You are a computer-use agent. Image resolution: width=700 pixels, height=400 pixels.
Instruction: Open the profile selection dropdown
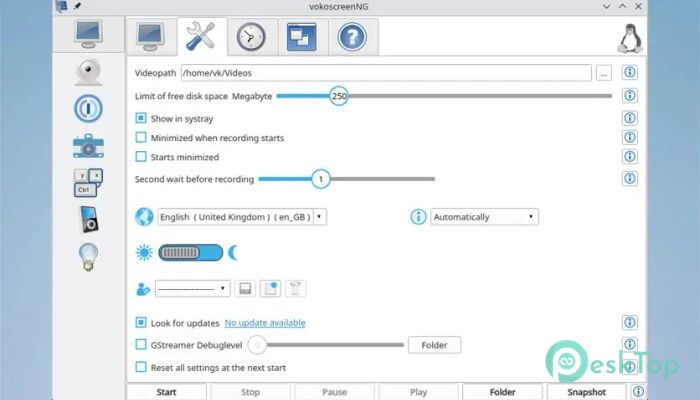click(192, 289)
